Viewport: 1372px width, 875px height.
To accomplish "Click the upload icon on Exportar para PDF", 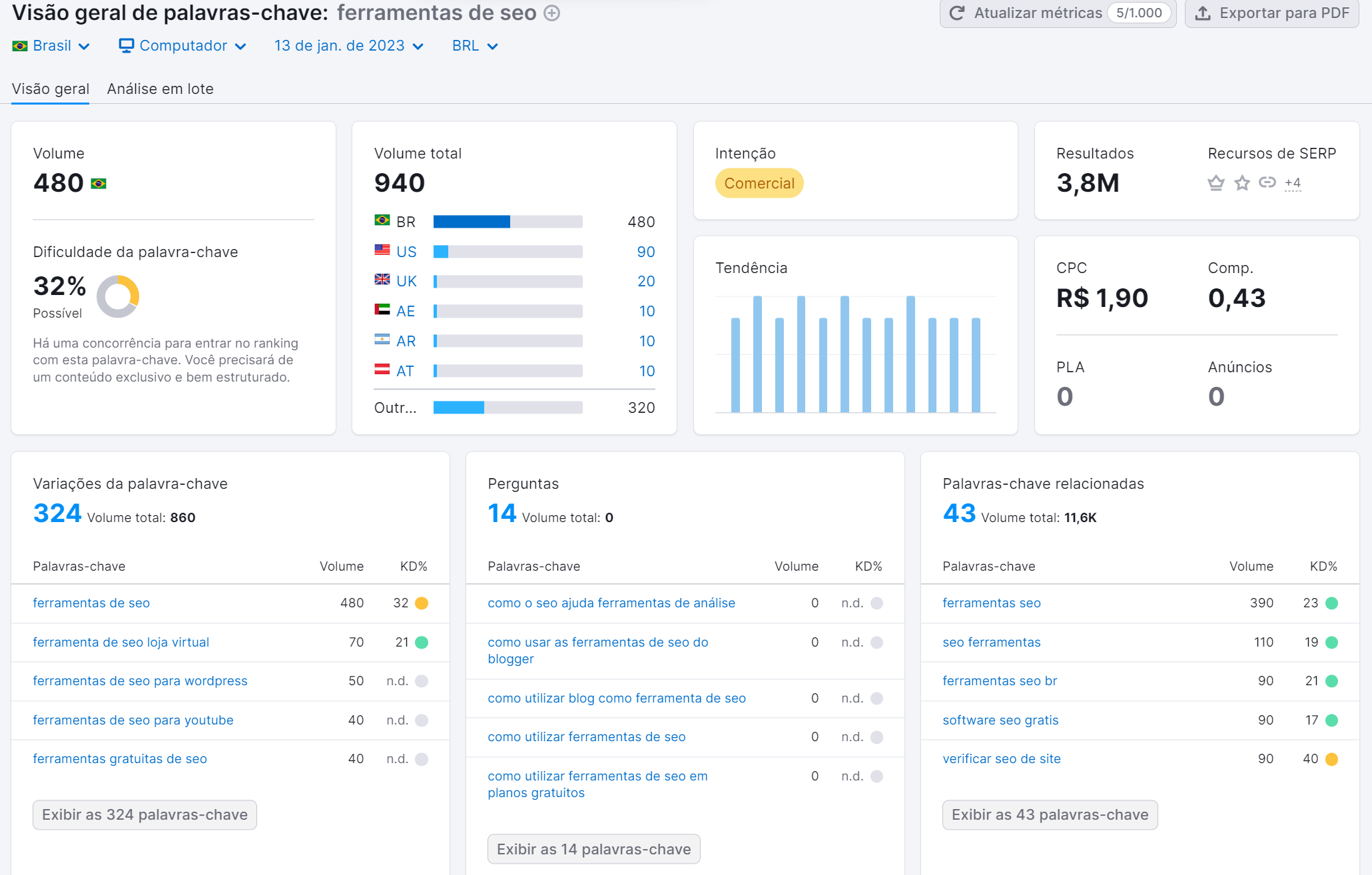I will (x=1203, y=12).
